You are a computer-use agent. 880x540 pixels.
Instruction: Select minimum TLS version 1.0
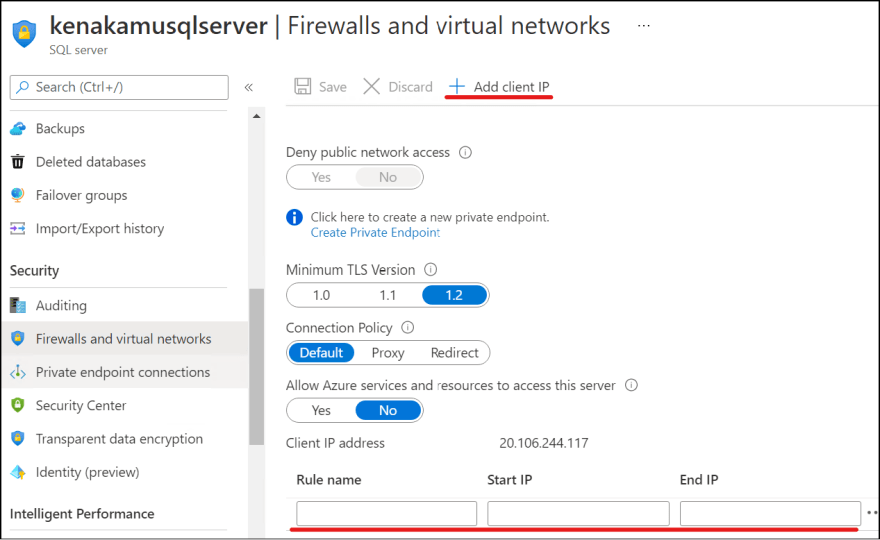click(x=321, y=295)
